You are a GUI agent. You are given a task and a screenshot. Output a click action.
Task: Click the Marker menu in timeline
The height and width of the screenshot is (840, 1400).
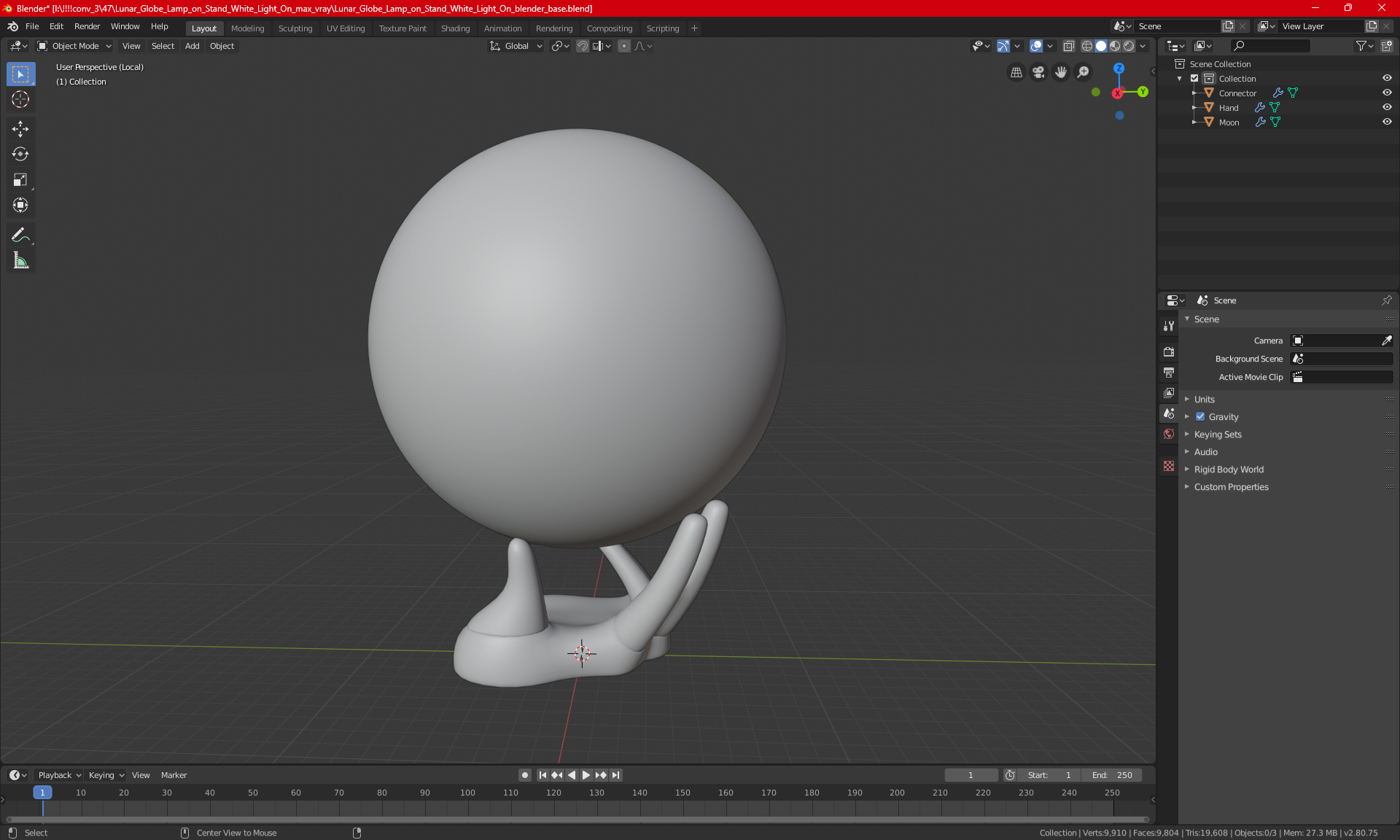tap(174, 775)
